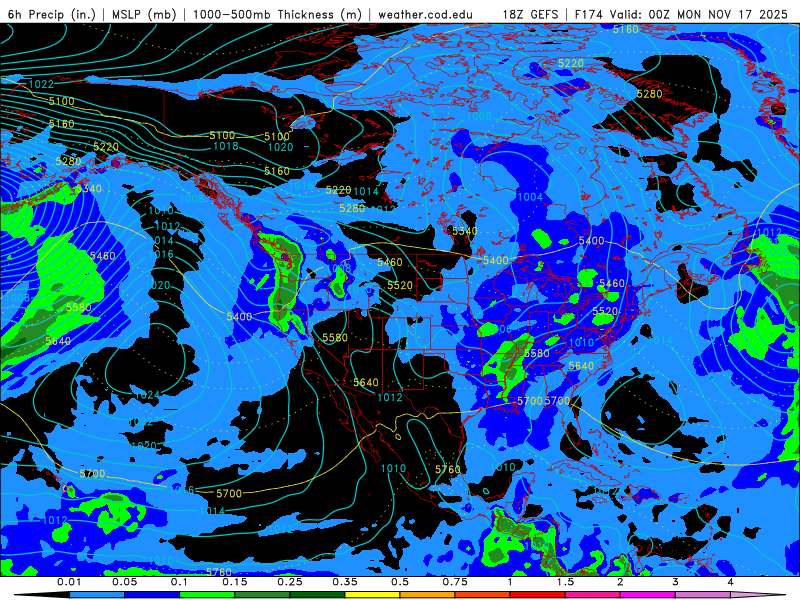The width and height of the screenshot is (800, 600).
Task: Click the '0.01' colorbar value
Action: (x=69, y=582)
